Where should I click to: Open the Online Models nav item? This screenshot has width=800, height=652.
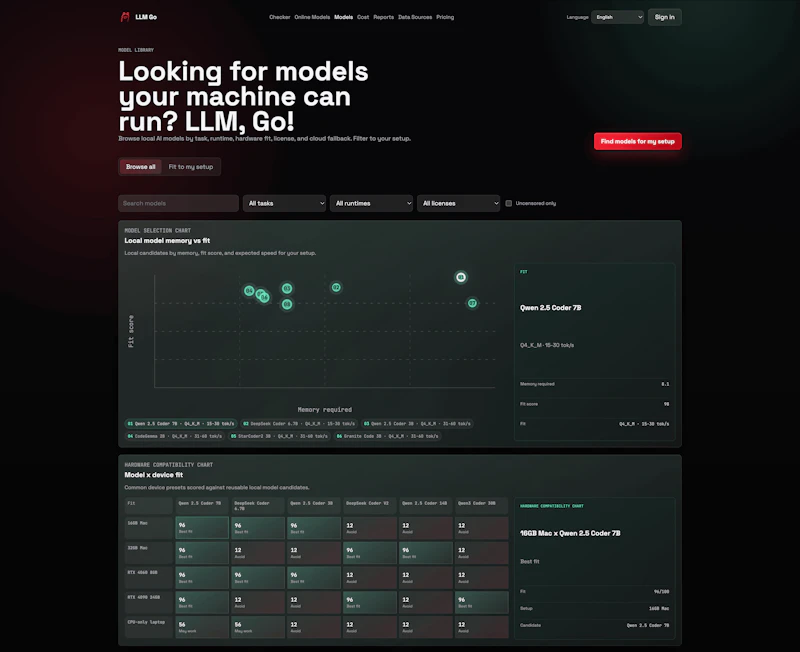(312, 17)
